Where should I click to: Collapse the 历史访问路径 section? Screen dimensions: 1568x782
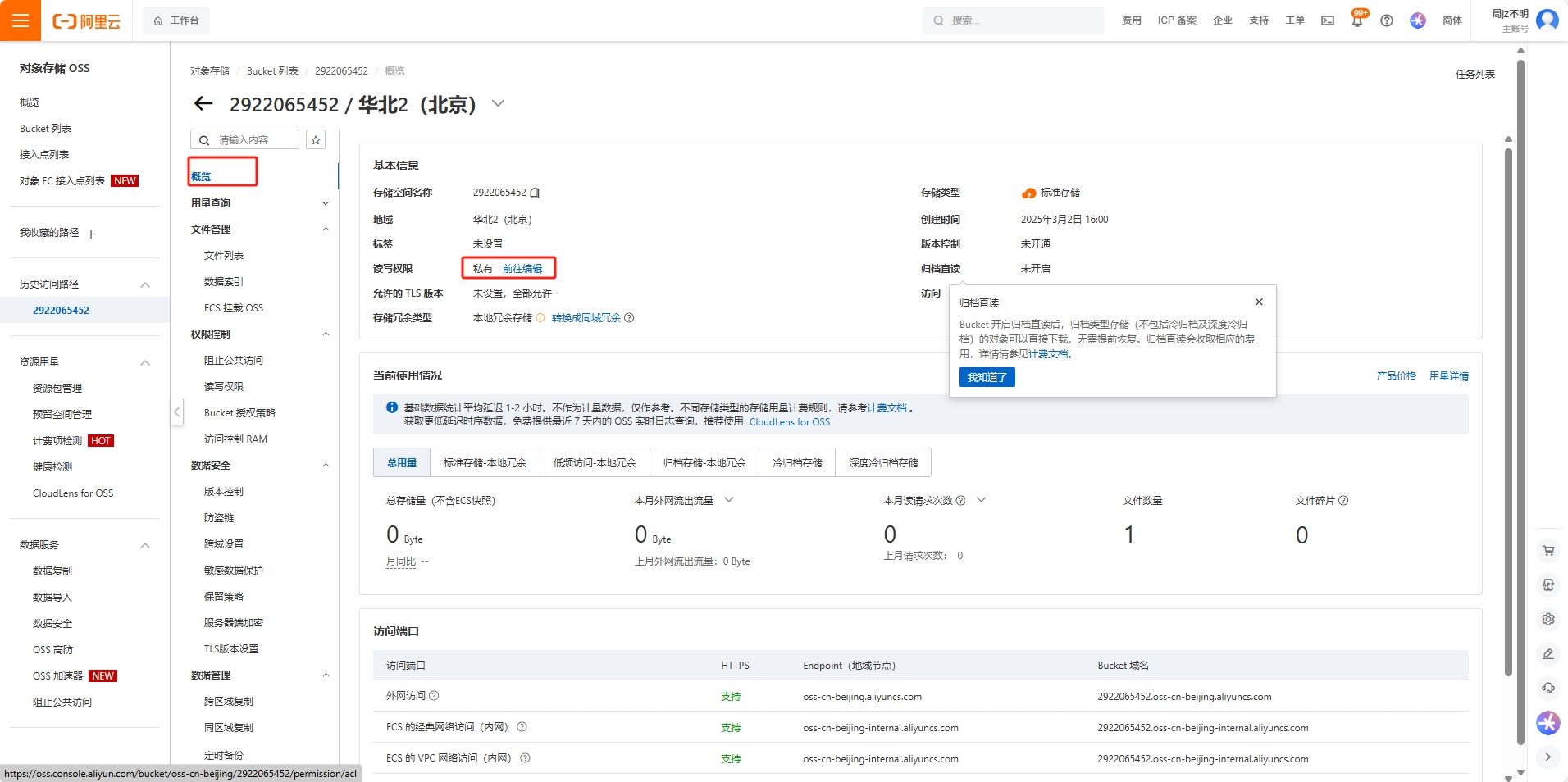click(145, 284)
